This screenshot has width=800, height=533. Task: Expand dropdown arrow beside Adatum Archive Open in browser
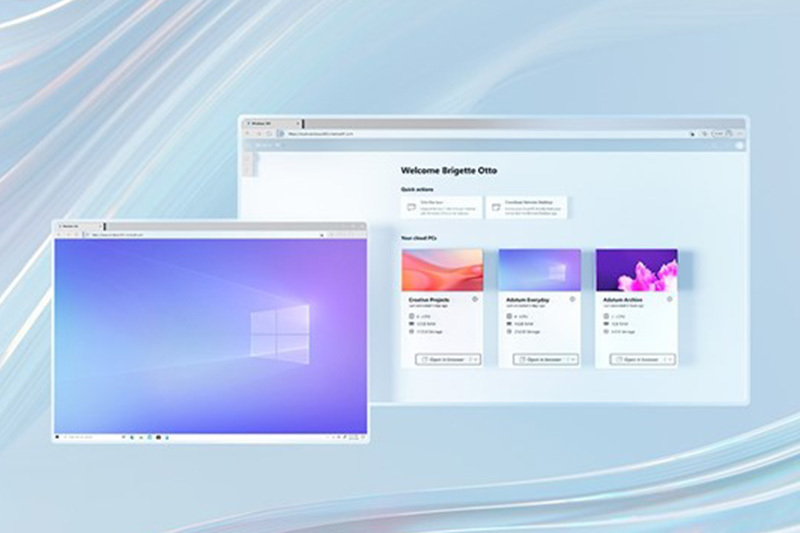point(668,358)
